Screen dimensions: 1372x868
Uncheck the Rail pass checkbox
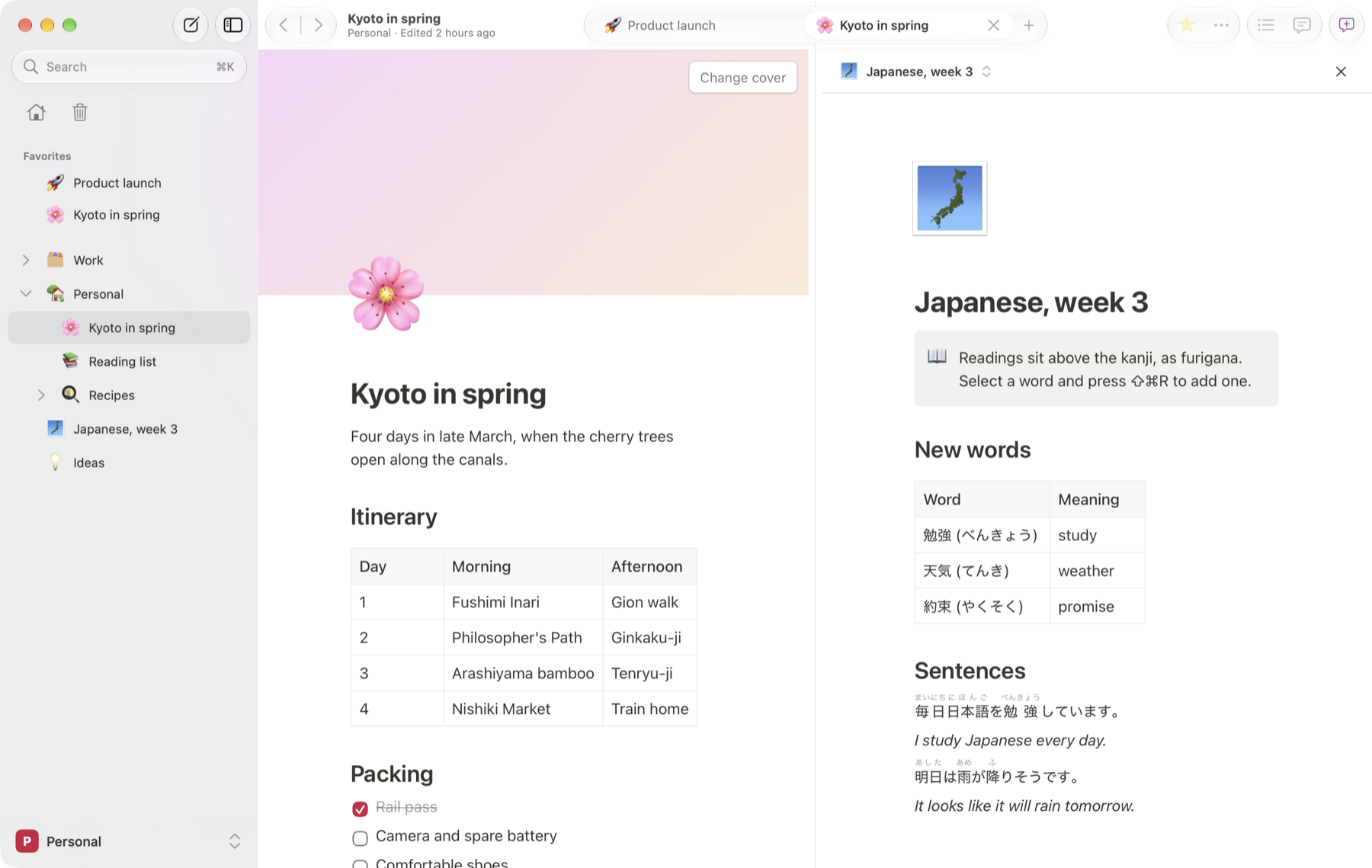point(360,809)
